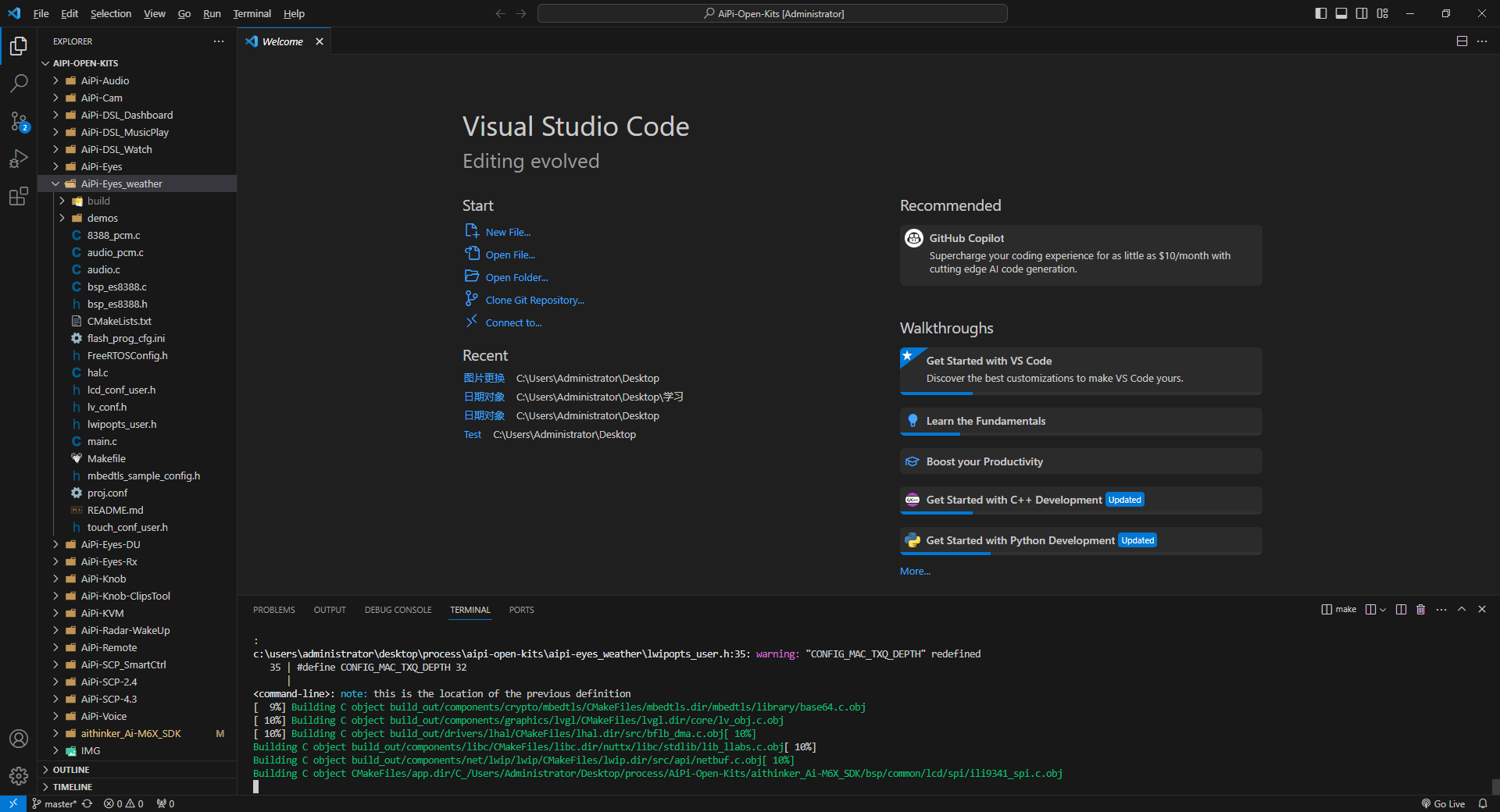This screenshot has width=1500, height=812.
Task: Customize layout icon in title bar
Action: (x=1383, y=13)
